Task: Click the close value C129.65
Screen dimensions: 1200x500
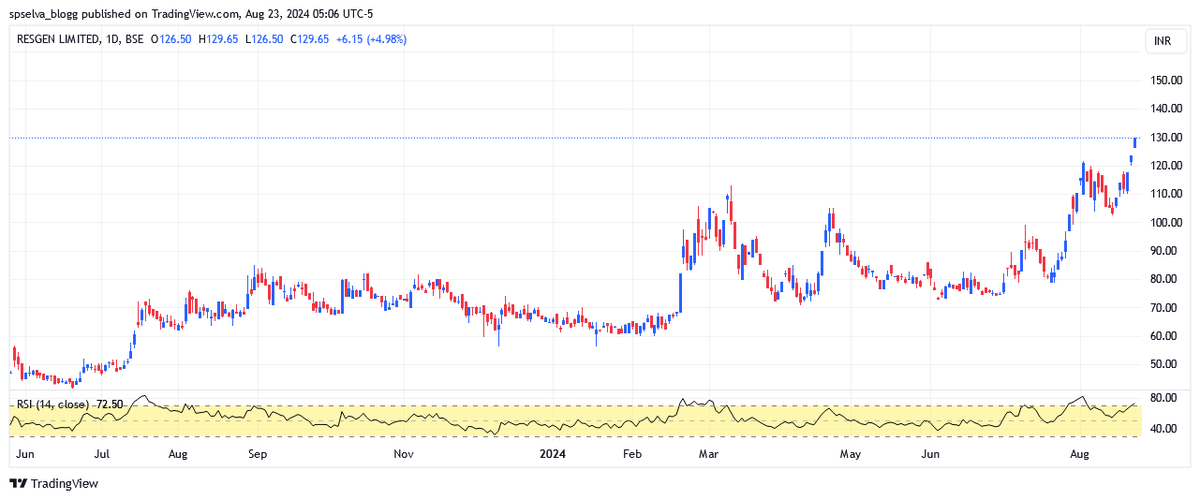Action: pos(308,40)
